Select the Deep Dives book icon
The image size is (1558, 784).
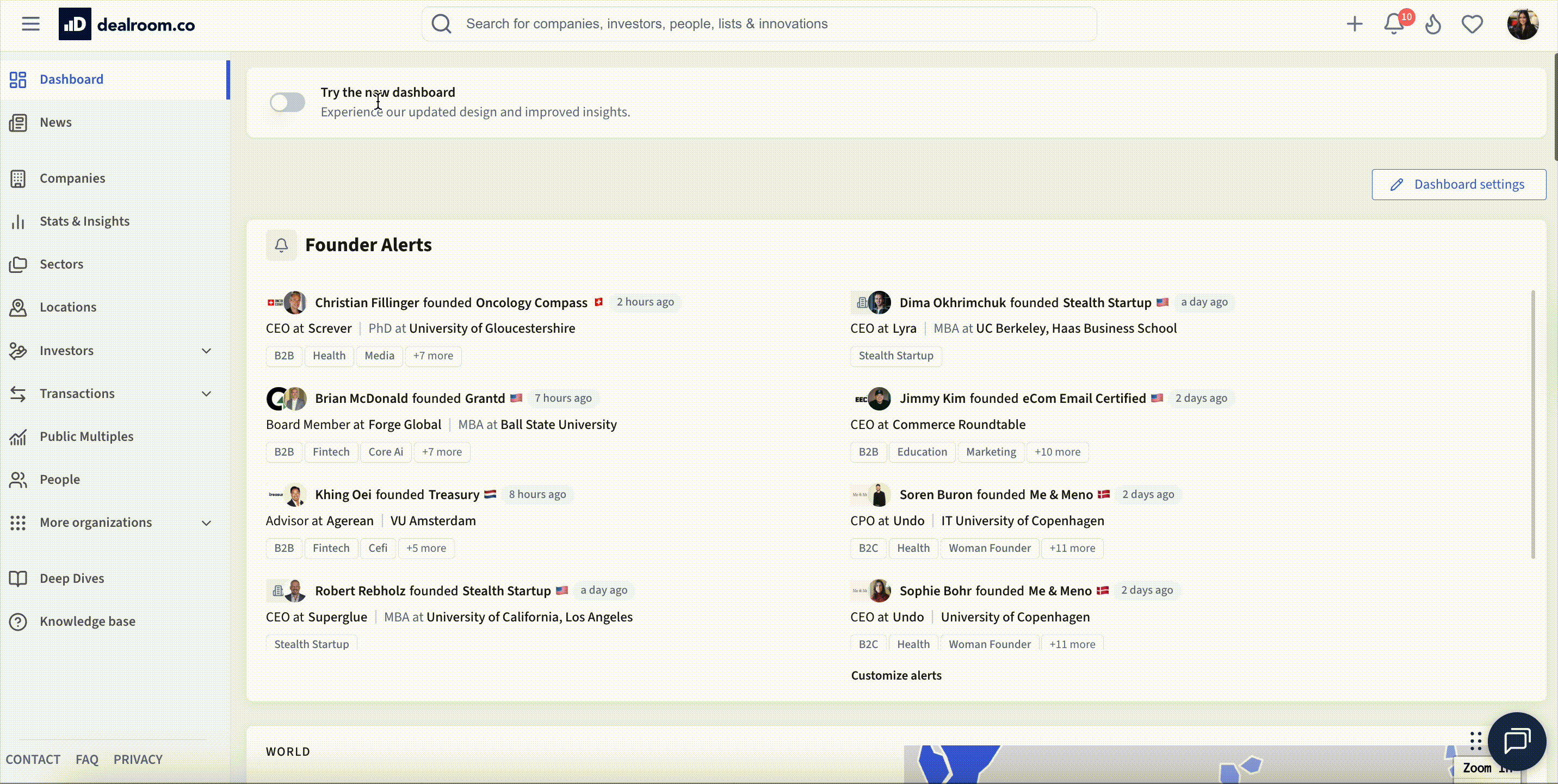coord(18,578)
